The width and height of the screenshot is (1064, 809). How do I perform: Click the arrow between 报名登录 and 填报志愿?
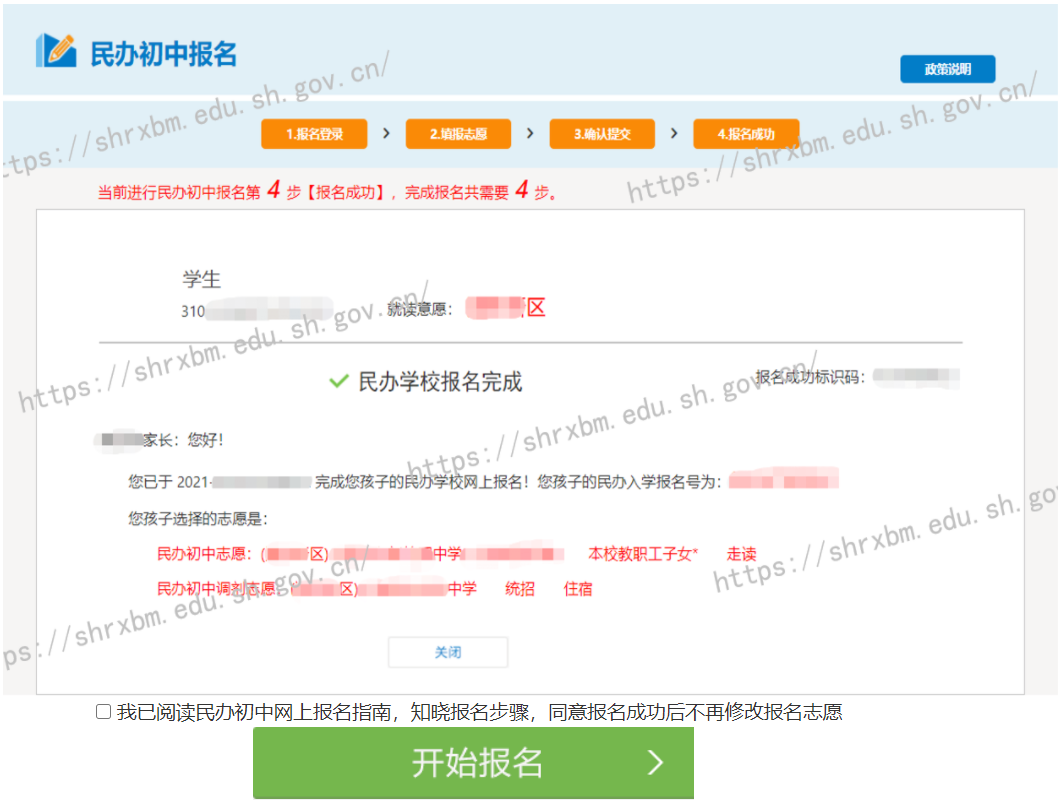(x=386, y=133)
